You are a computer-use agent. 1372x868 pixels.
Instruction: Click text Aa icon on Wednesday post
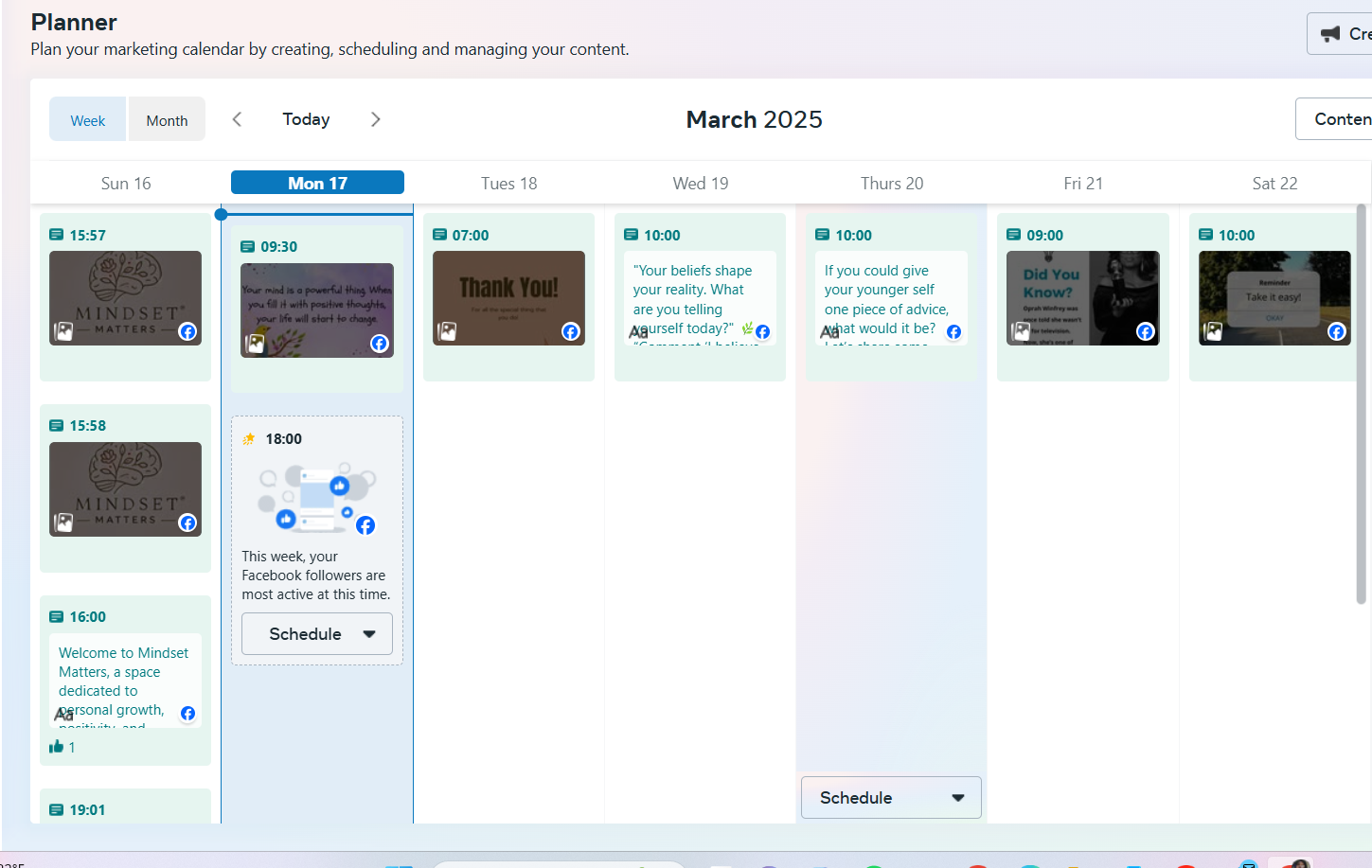tap(638, 332)
